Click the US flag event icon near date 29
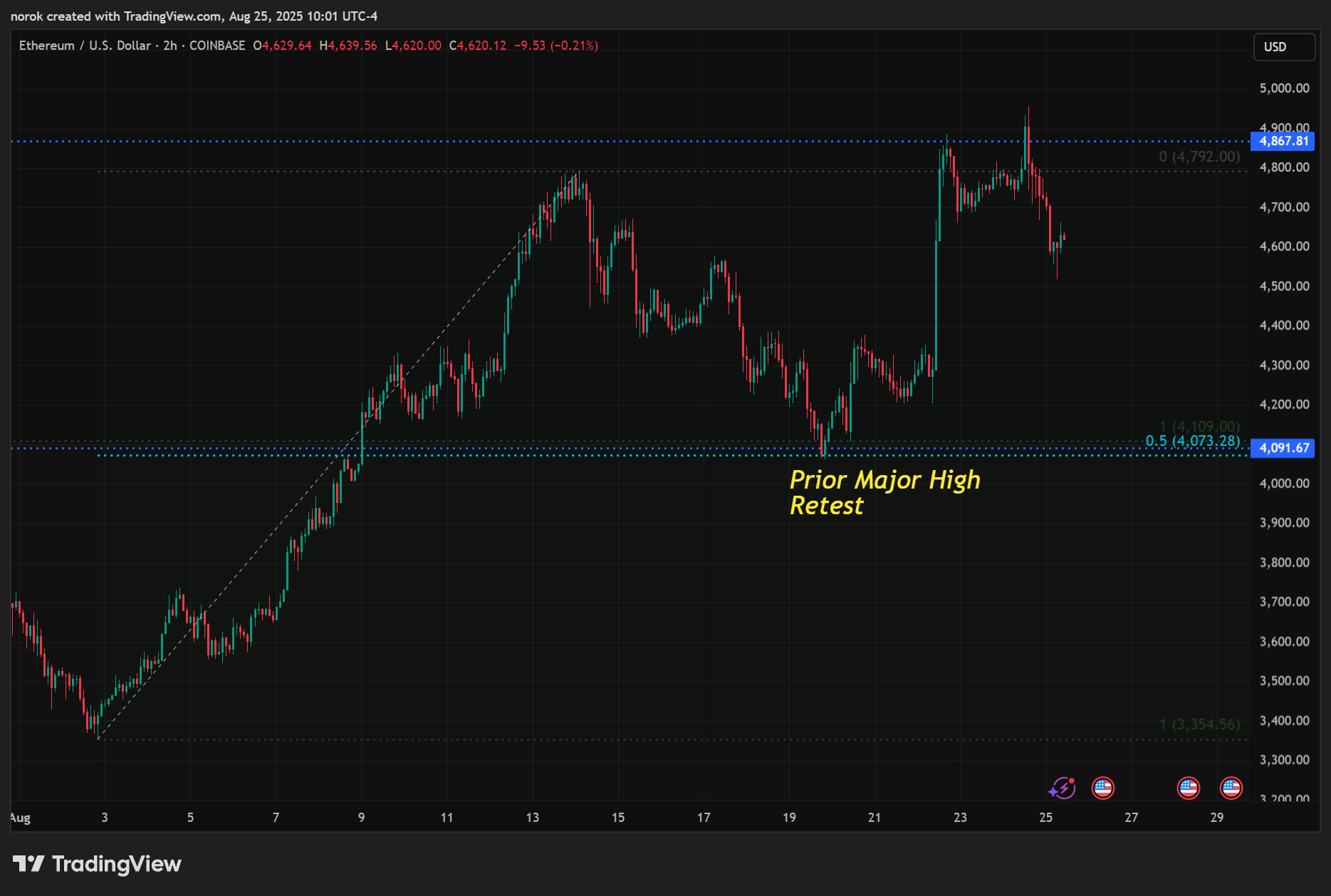 (1231, 788)
